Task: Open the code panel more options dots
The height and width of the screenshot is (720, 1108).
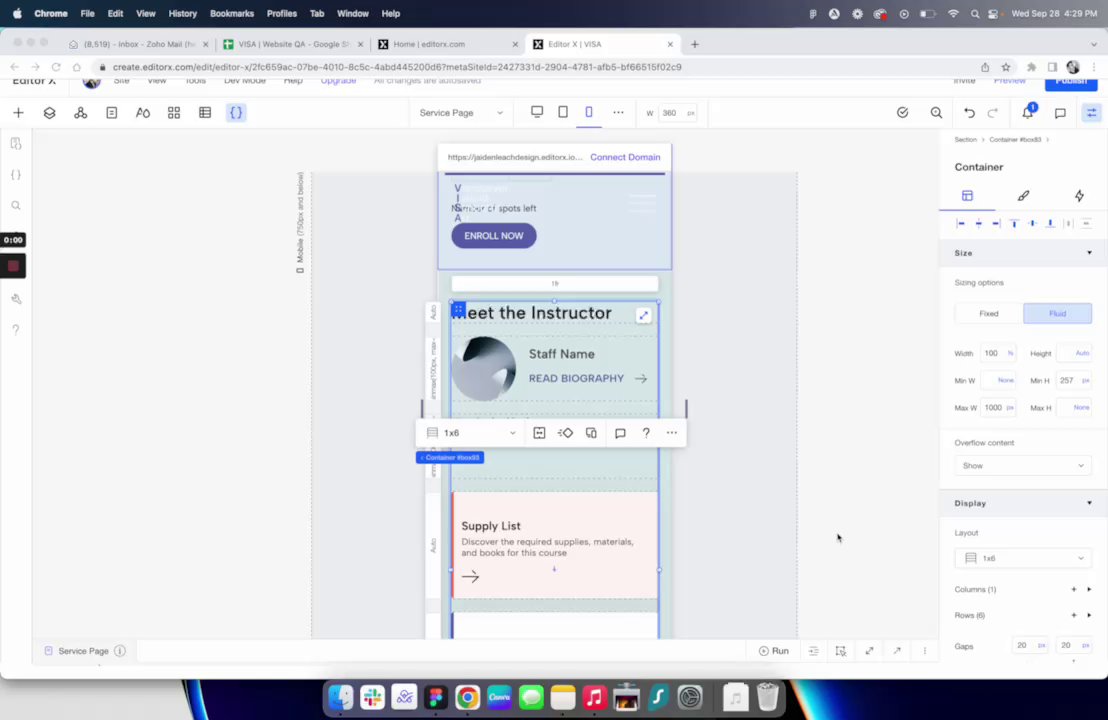Action: (x=924, y=651)
